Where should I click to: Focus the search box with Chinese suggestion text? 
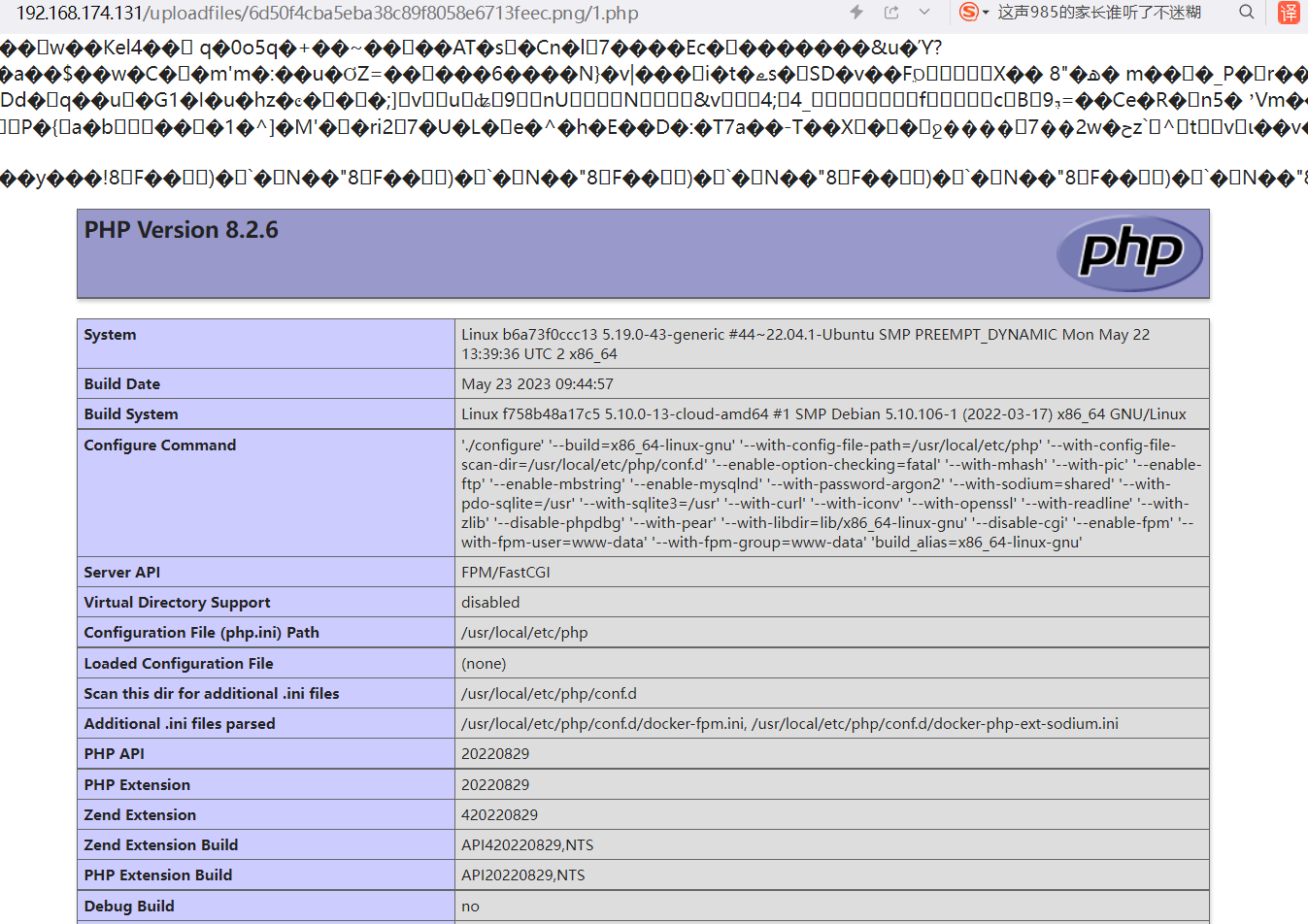coord(1099,13)
